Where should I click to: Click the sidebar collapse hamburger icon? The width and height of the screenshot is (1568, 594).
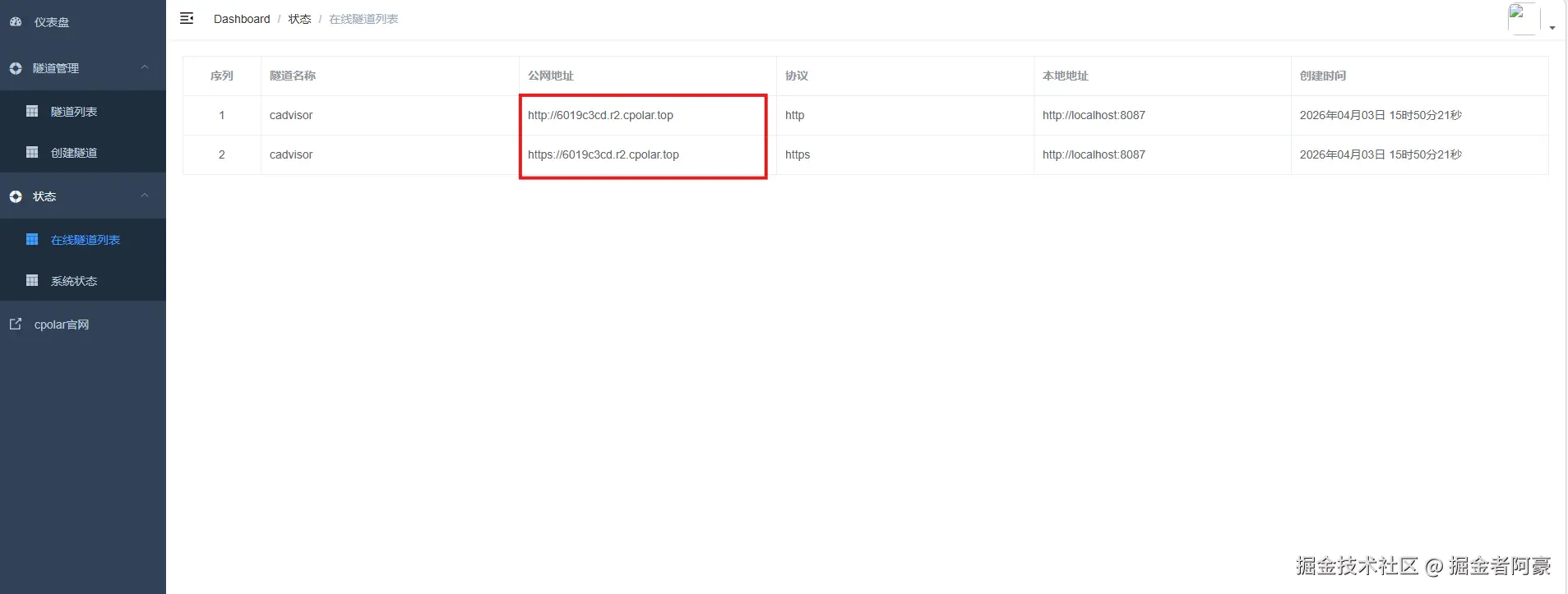[x=187, y=18]
